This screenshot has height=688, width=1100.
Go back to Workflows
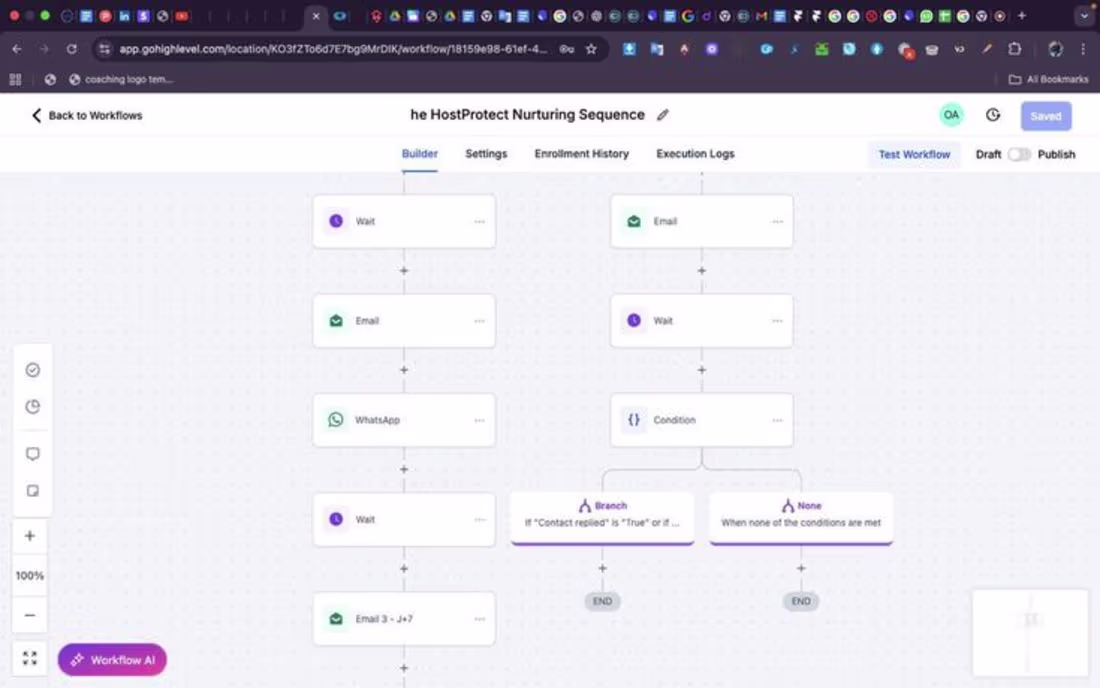point(86,115)
